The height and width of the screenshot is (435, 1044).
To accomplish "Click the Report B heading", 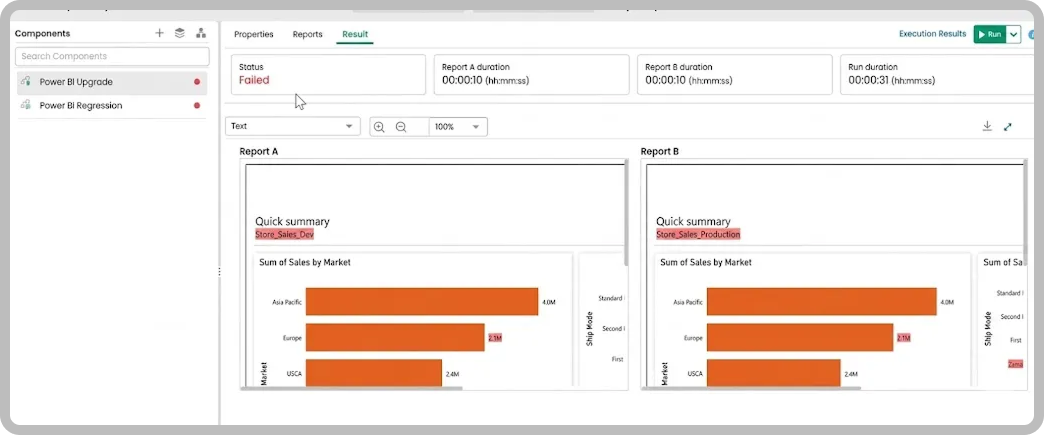I will pos(660,151).
